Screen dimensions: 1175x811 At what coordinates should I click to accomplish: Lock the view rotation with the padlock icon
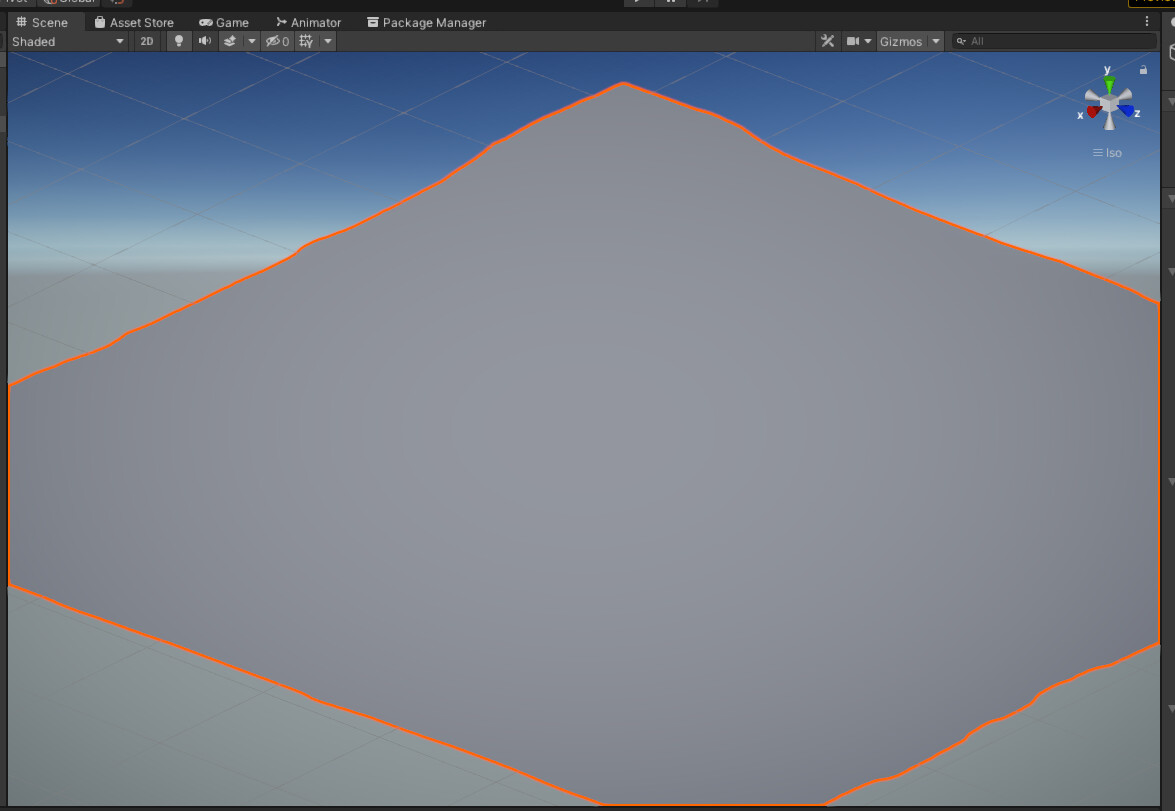point(1143,68)
